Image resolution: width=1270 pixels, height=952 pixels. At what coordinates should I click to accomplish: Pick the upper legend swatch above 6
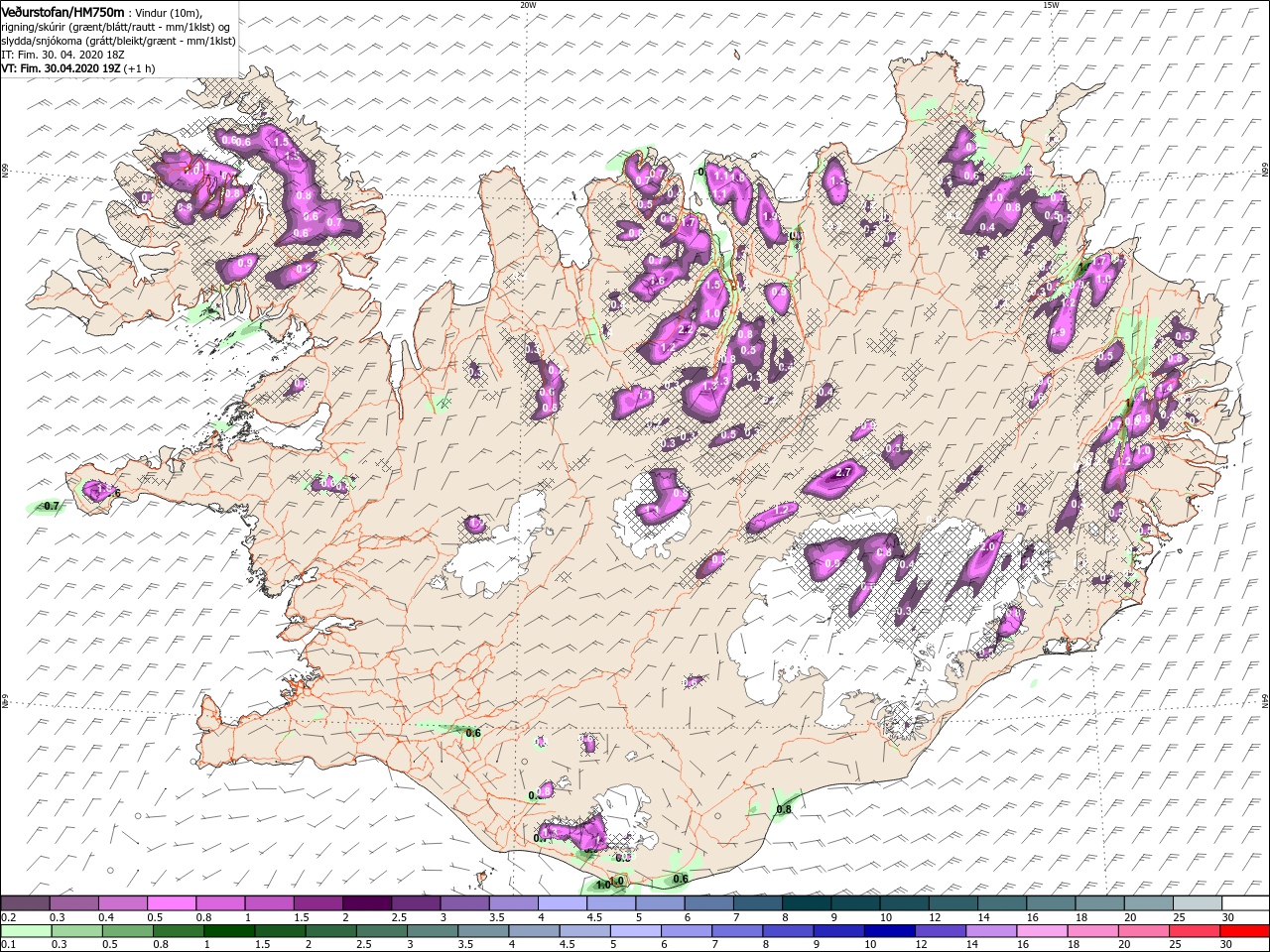[708, 903]
